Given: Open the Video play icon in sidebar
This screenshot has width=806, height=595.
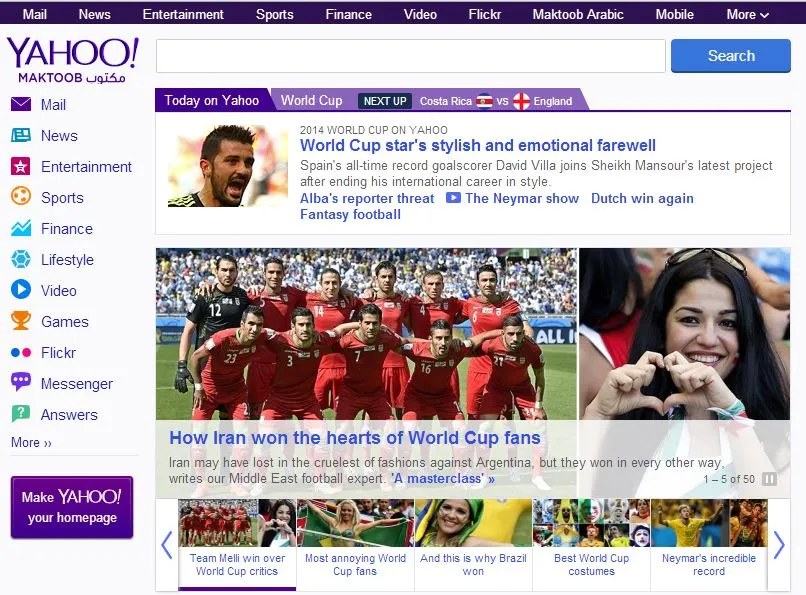Looking at the screenshot, I should 21,289.
